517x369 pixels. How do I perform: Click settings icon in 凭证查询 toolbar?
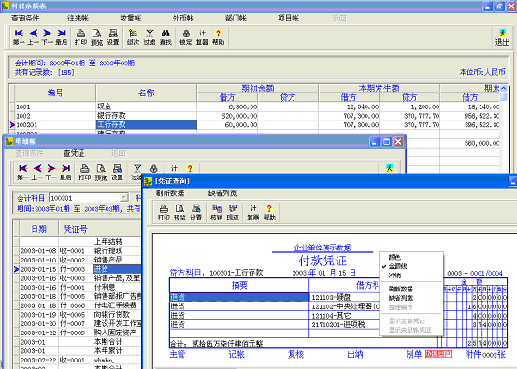(x=196, y=212)
